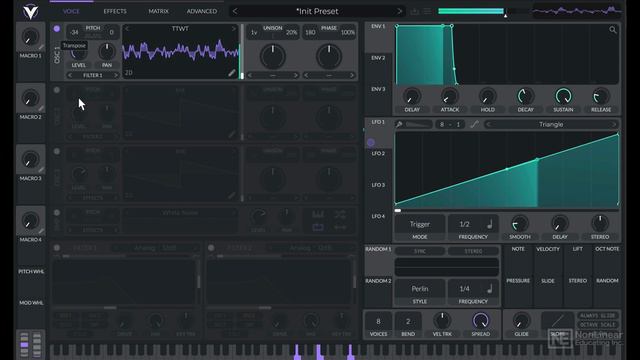
Task: Click the note sync icon in Random 1 frequency
Action: click(x=489, y=289)
